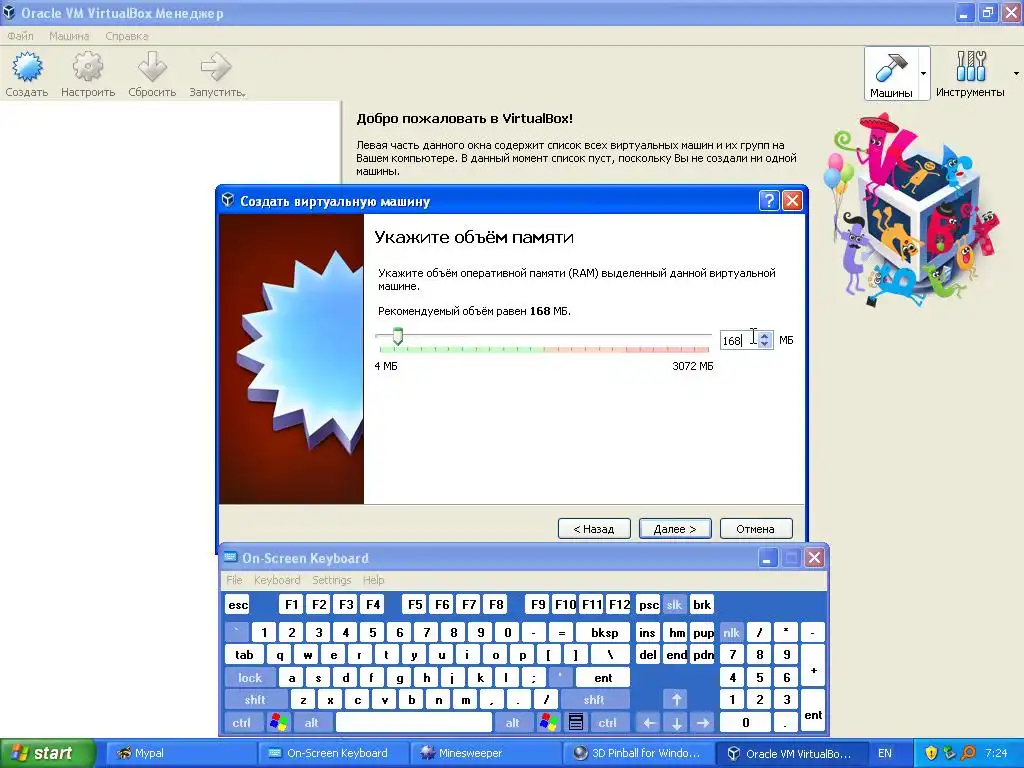Viewport: 1024px width, 768px height.
Task: Click the Создать toolbar icon
Action: pos(27,67)
